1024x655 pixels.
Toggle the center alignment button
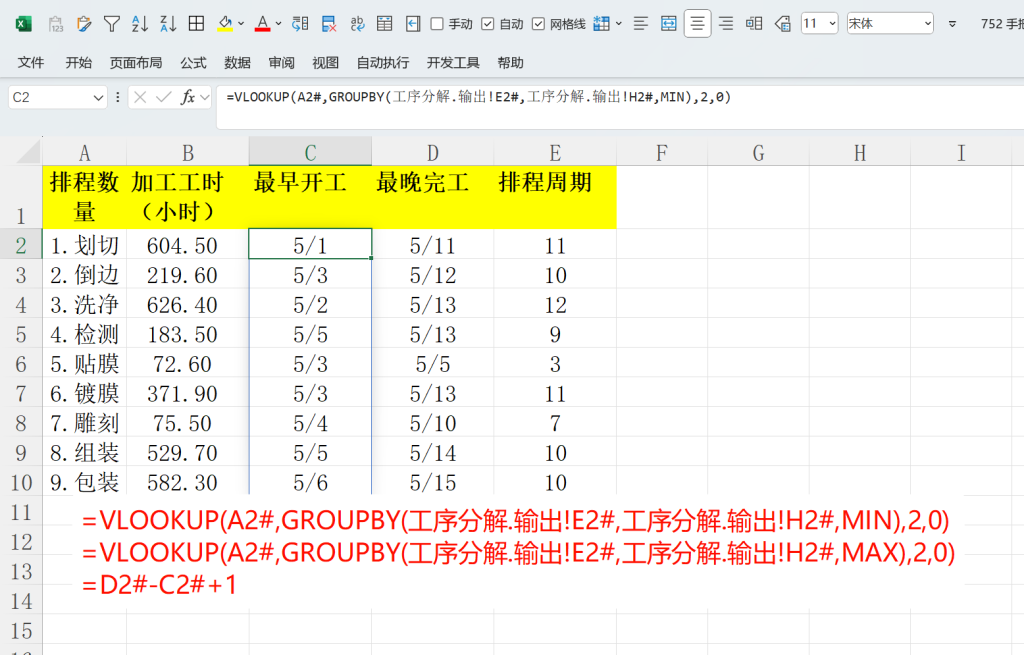coord(697,24)
